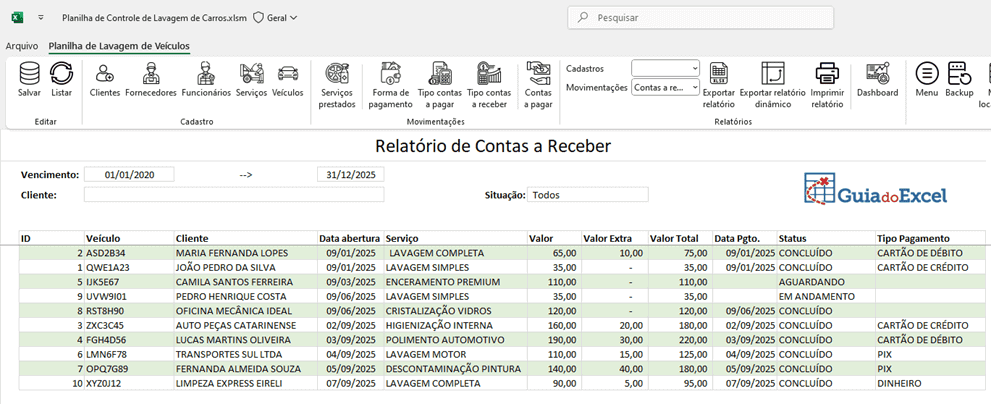Image resolution: width=991 pixels, height=404 pixels.
Task: Click Exportar relatório dinâmico icon
Action: [x=773, y=73]
